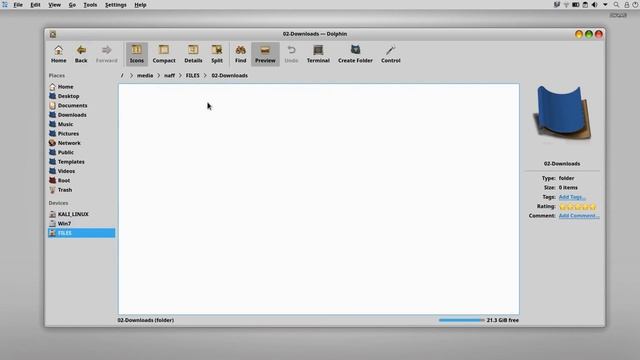Open the Go menu
Screen dimensions: 640x360
coord(72,5)
